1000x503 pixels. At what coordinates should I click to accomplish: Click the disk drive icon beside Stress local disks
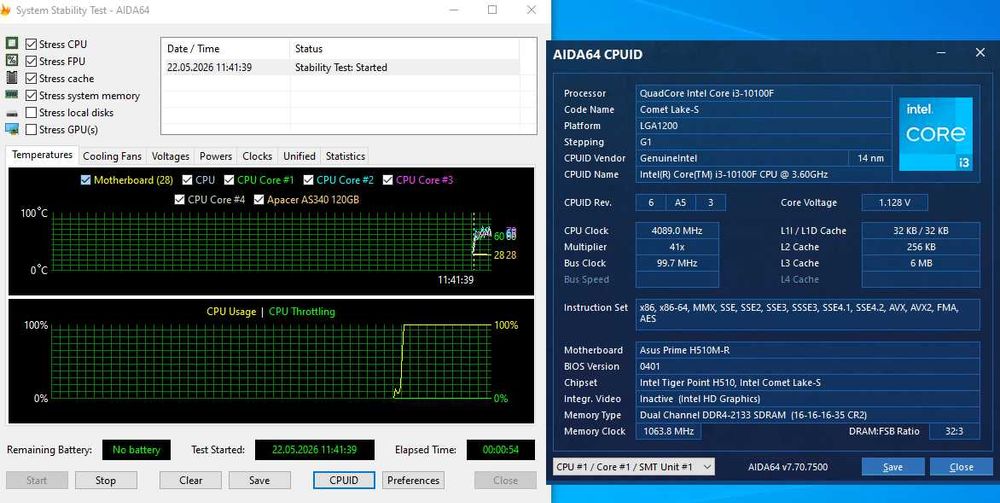11,113
